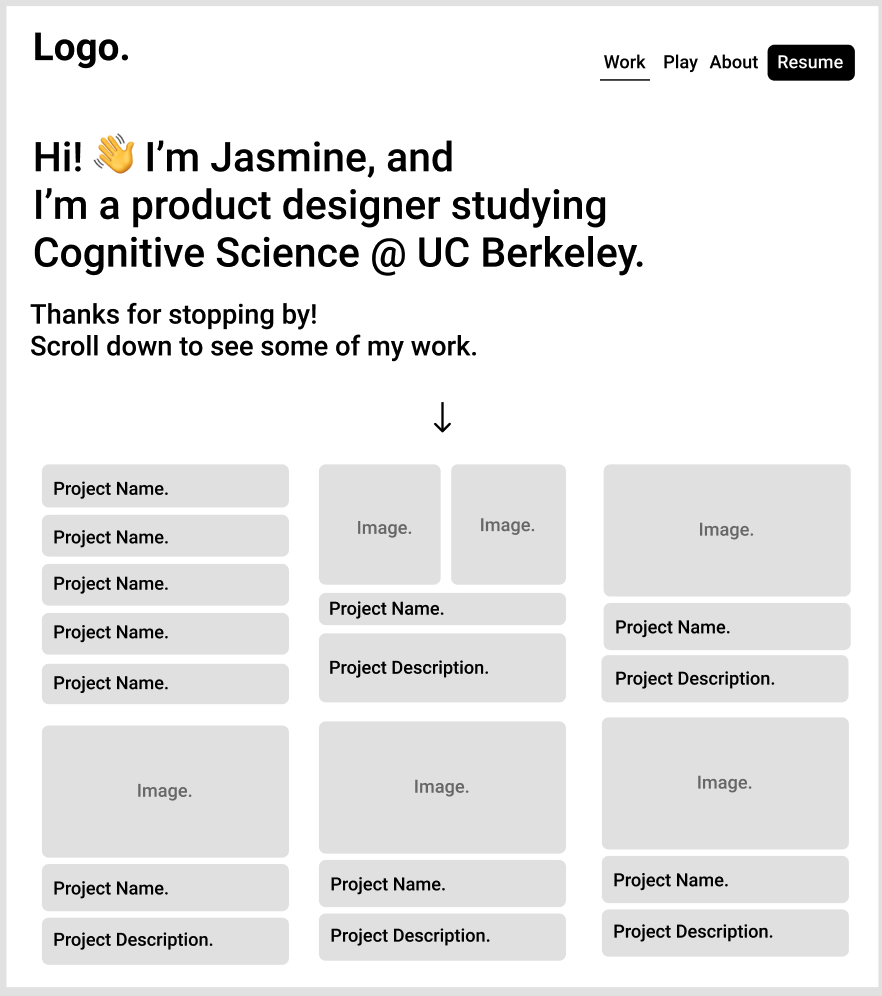Open the Work navigation tab
This screenshot has height=996, width=882.
pos(624,62)
